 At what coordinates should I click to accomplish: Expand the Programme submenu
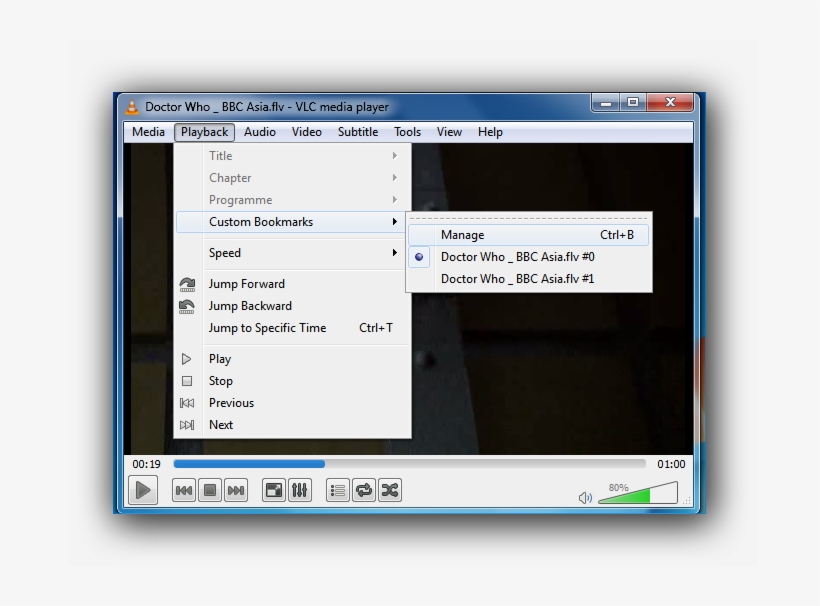[292, 200]
